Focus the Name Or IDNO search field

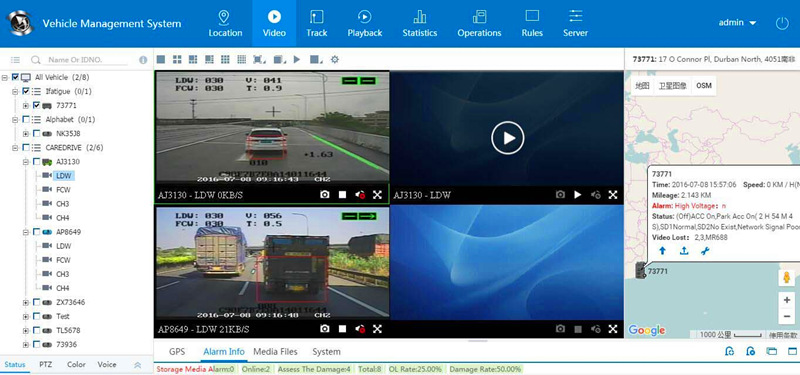point(87,60)
